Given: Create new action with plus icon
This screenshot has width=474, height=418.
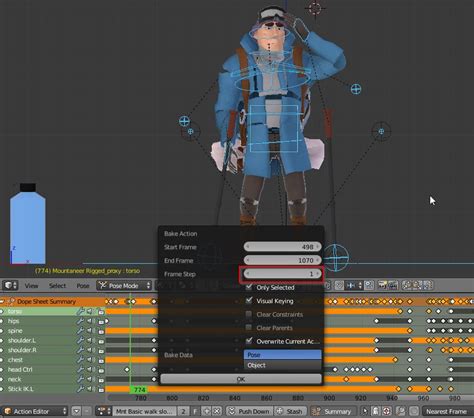Looking at the screenshot, I should (206, 411).
